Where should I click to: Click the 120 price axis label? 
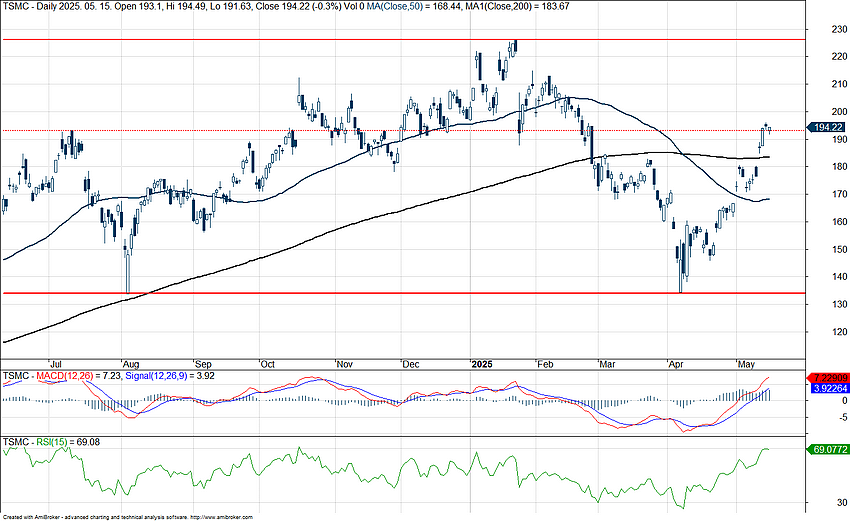pos(840,332)
